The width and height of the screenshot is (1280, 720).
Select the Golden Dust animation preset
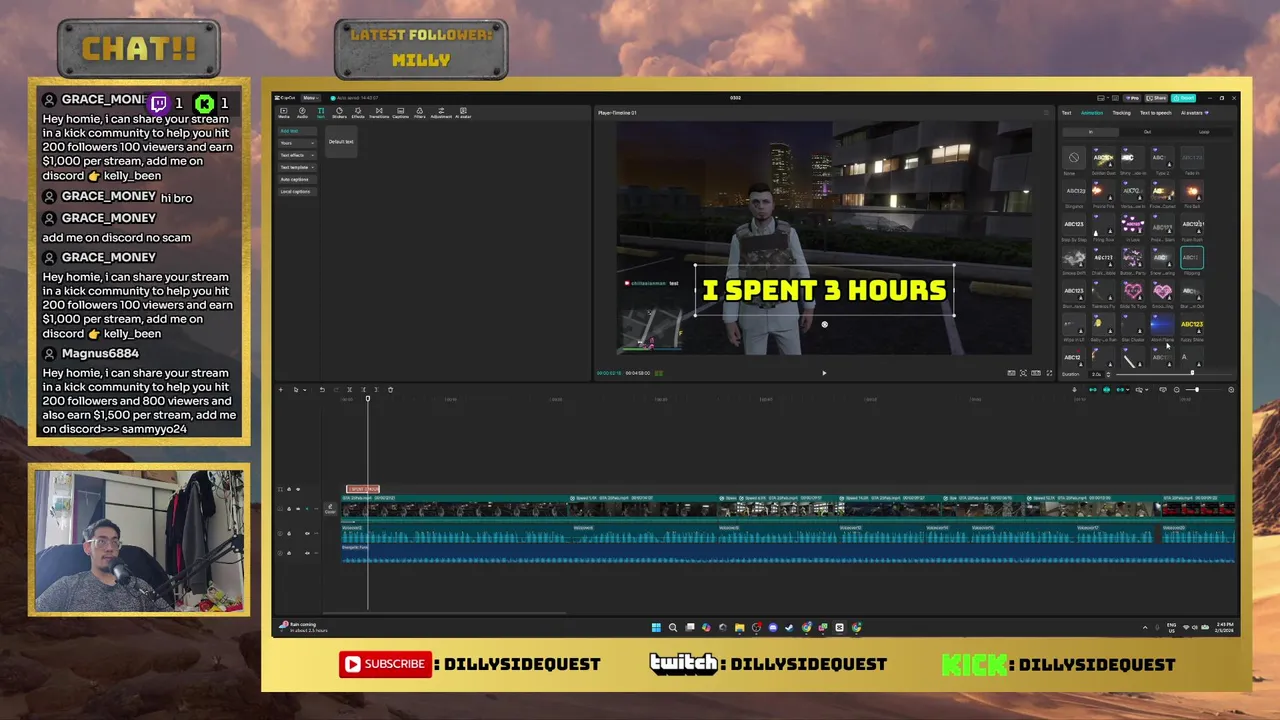point(1103,158)
